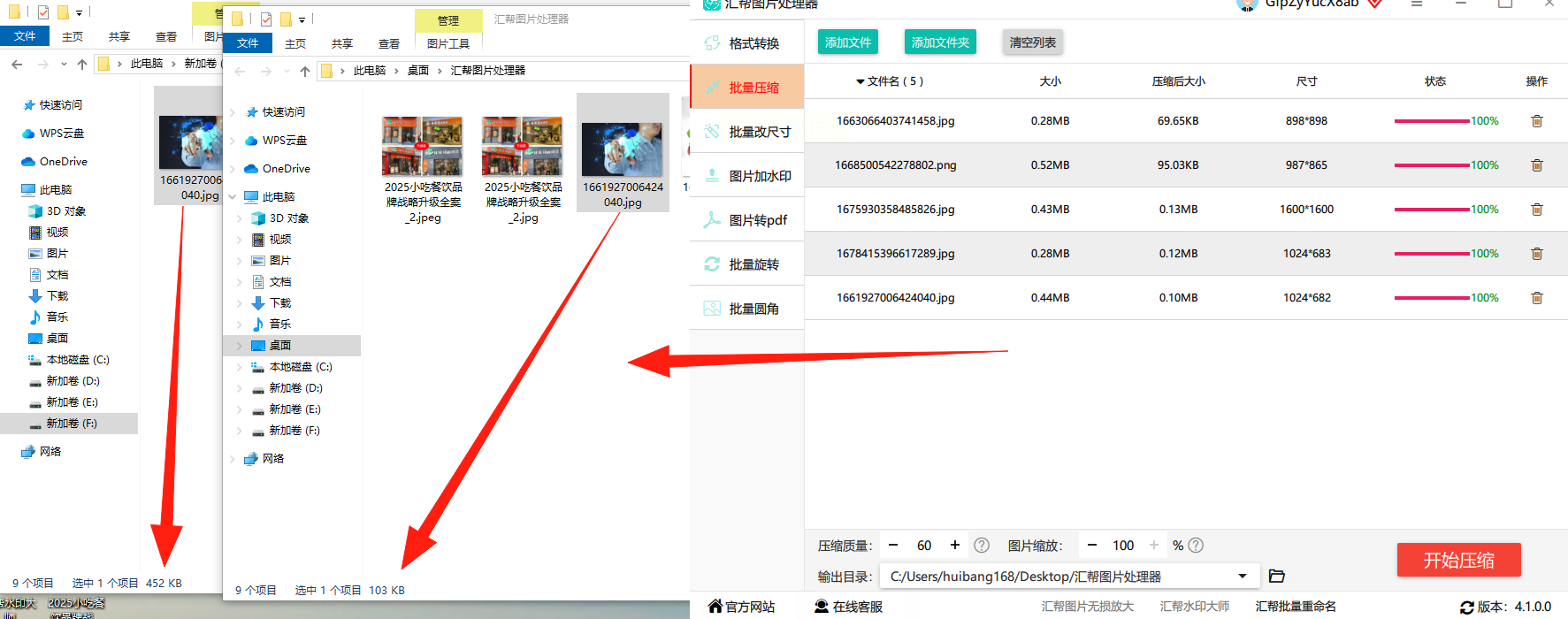The height and width of the screenshot is (619, 1568).
Task: Increase 压缩质量 with the plus button
Action: click(x=955, y=545)
